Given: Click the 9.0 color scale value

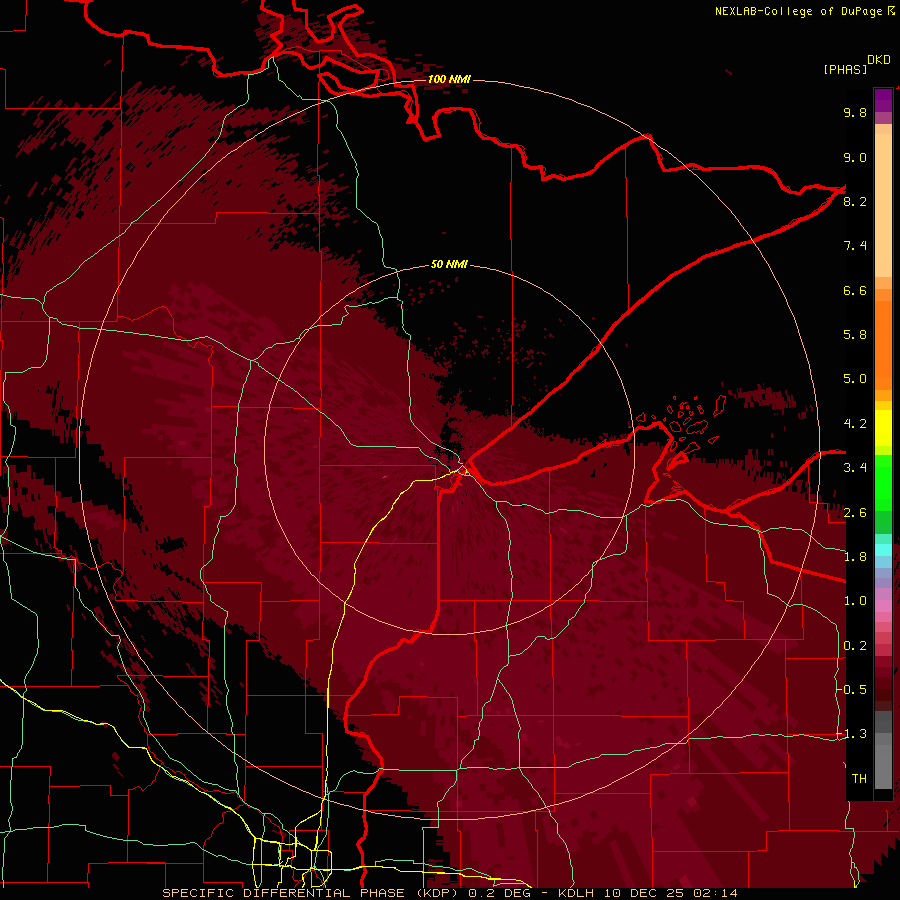Looking at the screenshot, I should click(855, 157).
